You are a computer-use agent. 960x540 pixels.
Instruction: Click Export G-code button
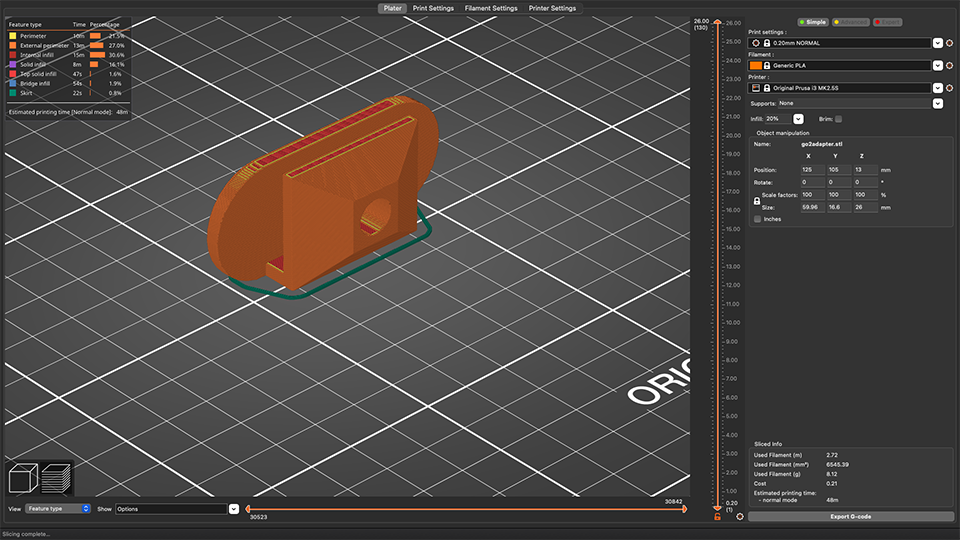[852, 516]
